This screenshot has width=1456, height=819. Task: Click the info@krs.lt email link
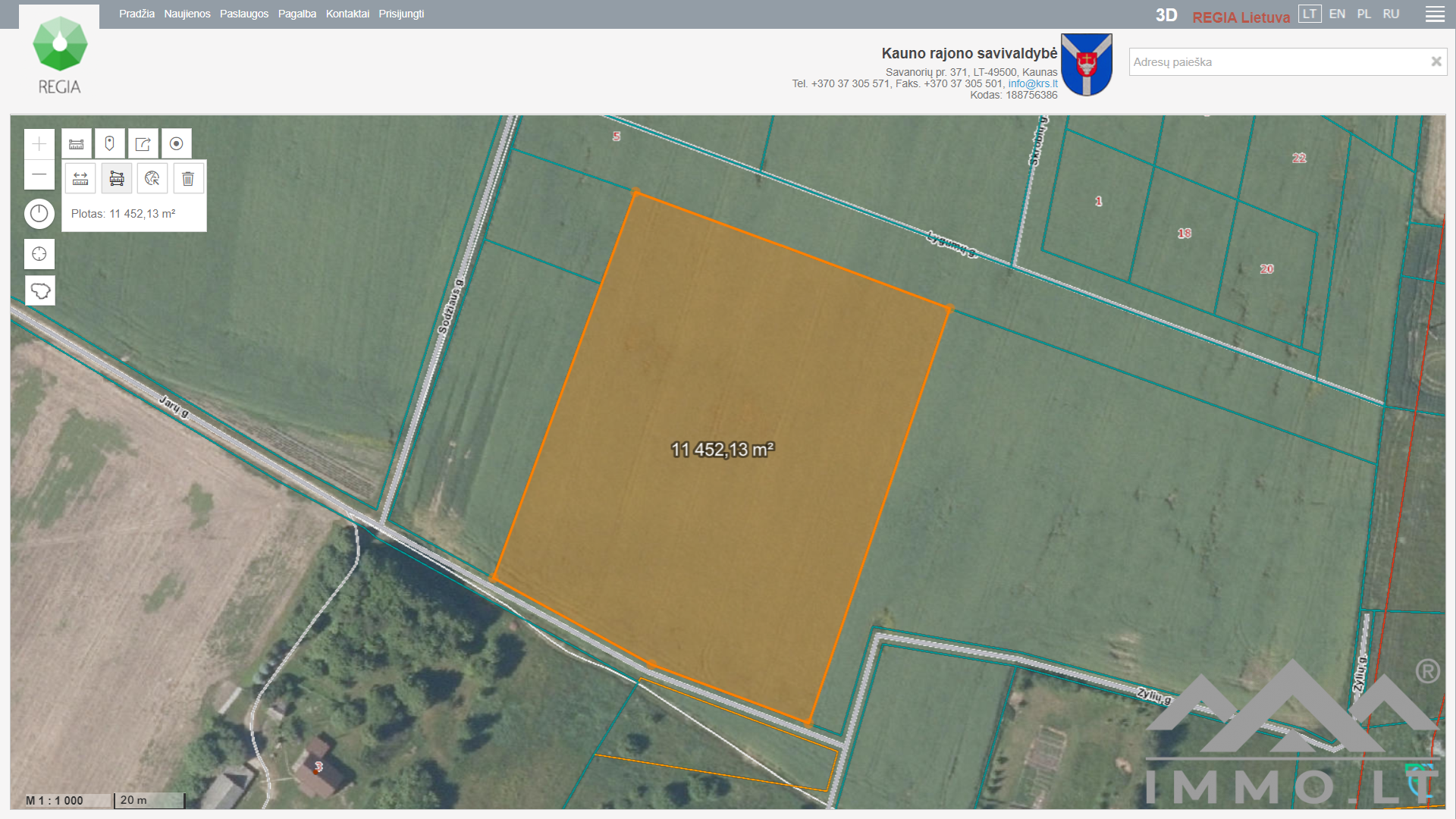(x=1033, y=83)
